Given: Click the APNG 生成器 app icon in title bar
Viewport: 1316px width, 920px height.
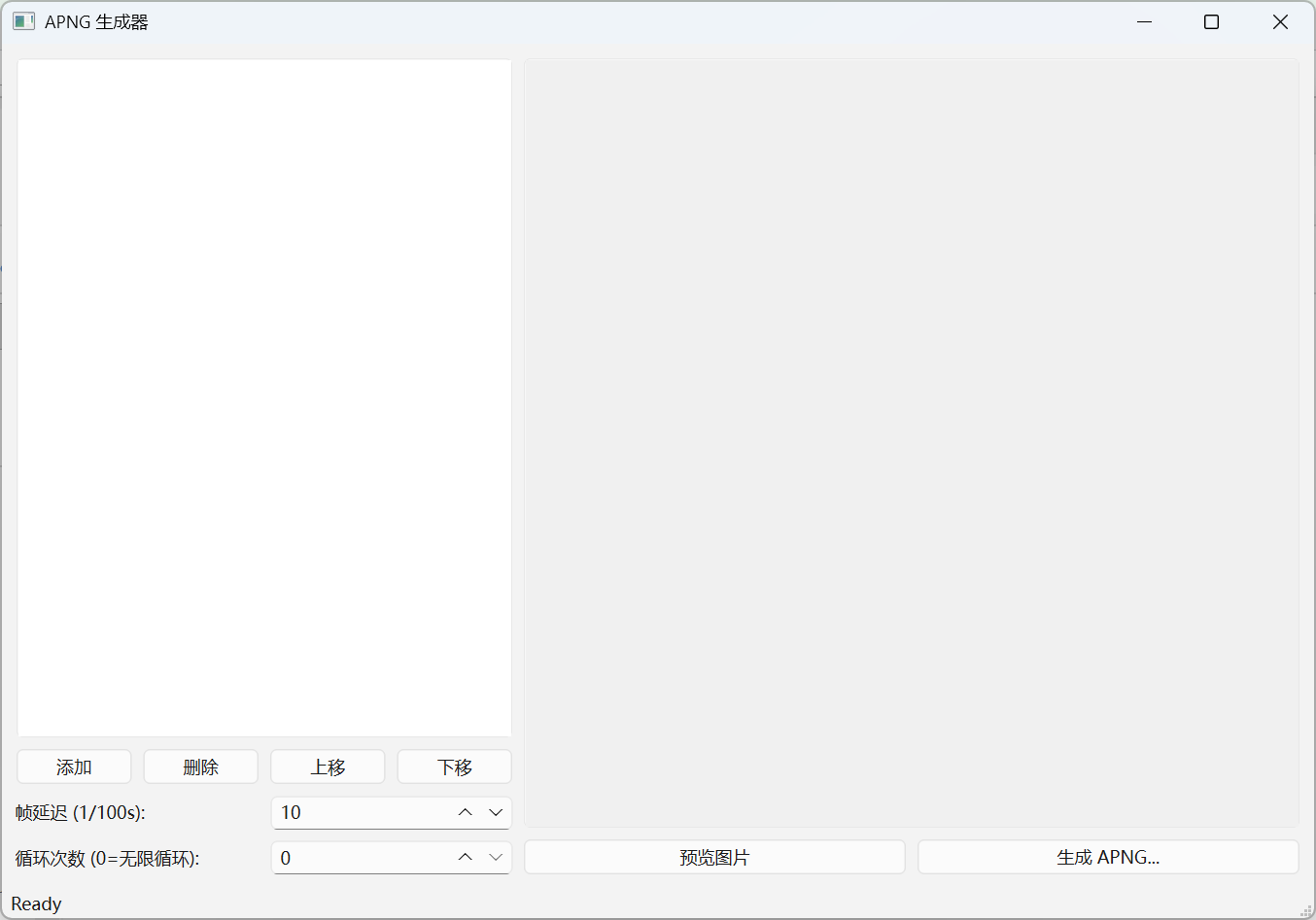Looking at the screenshot, I should pyautogui.click(x=24, y=21).
